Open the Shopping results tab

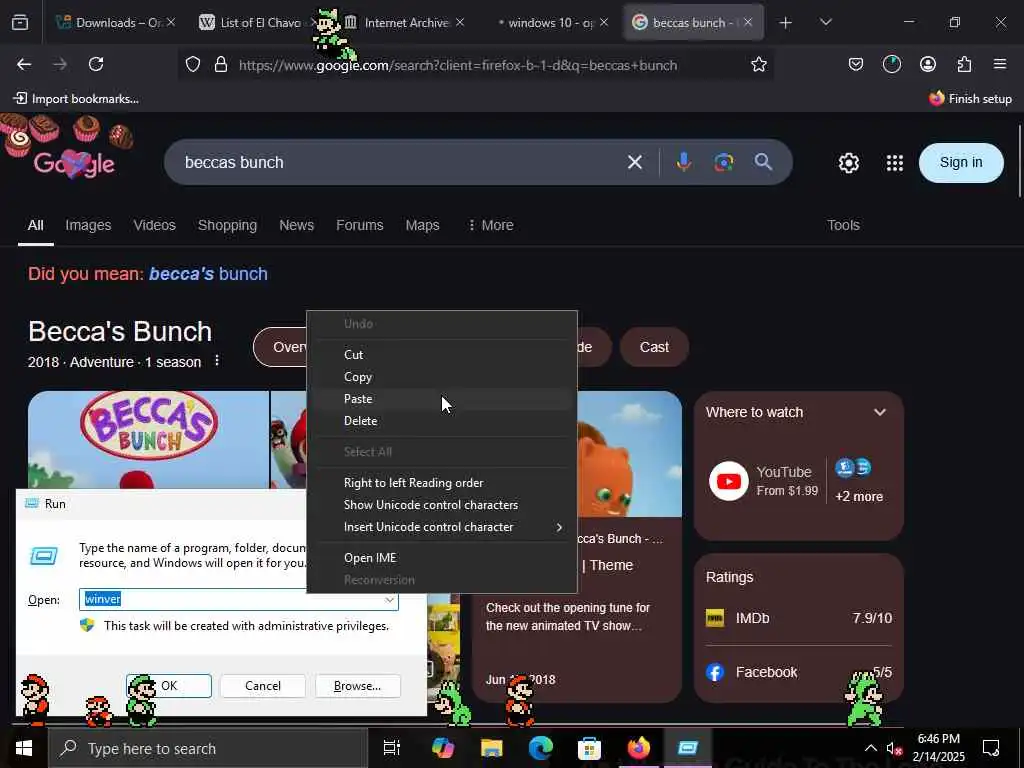[x=227, y=225]
